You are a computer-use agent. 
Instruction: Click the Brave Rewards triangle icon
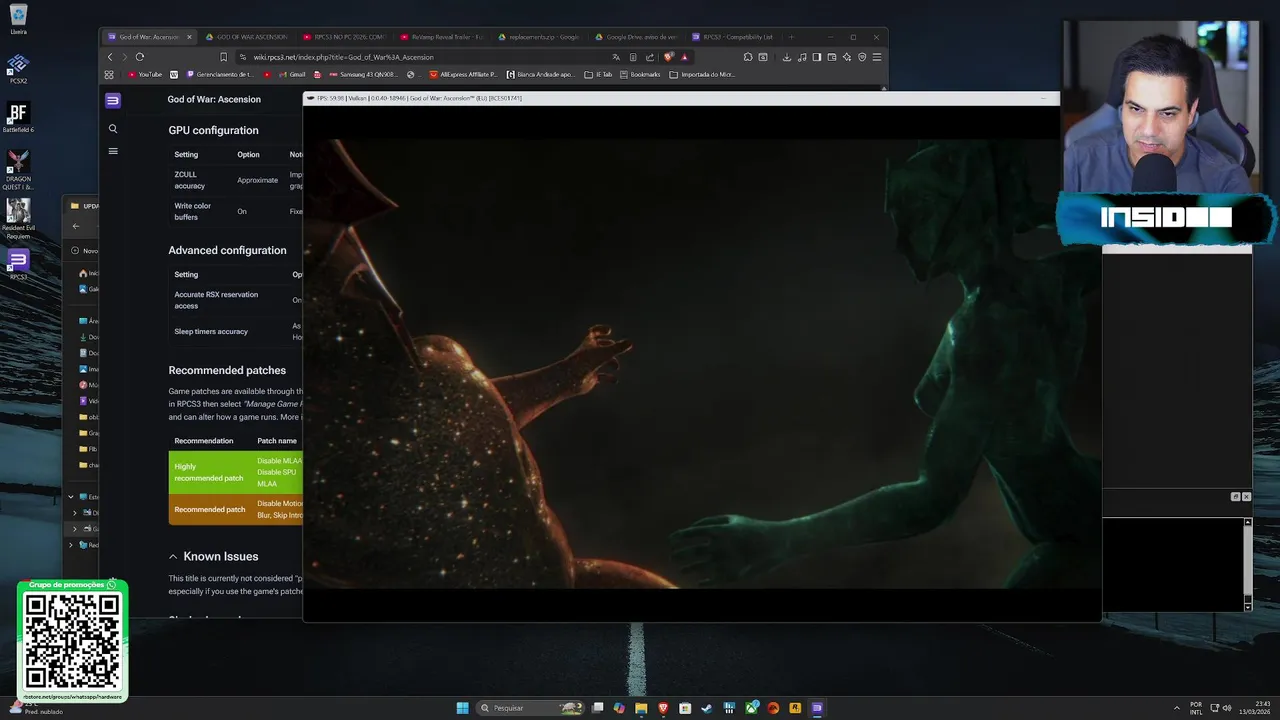click(684, 57)
